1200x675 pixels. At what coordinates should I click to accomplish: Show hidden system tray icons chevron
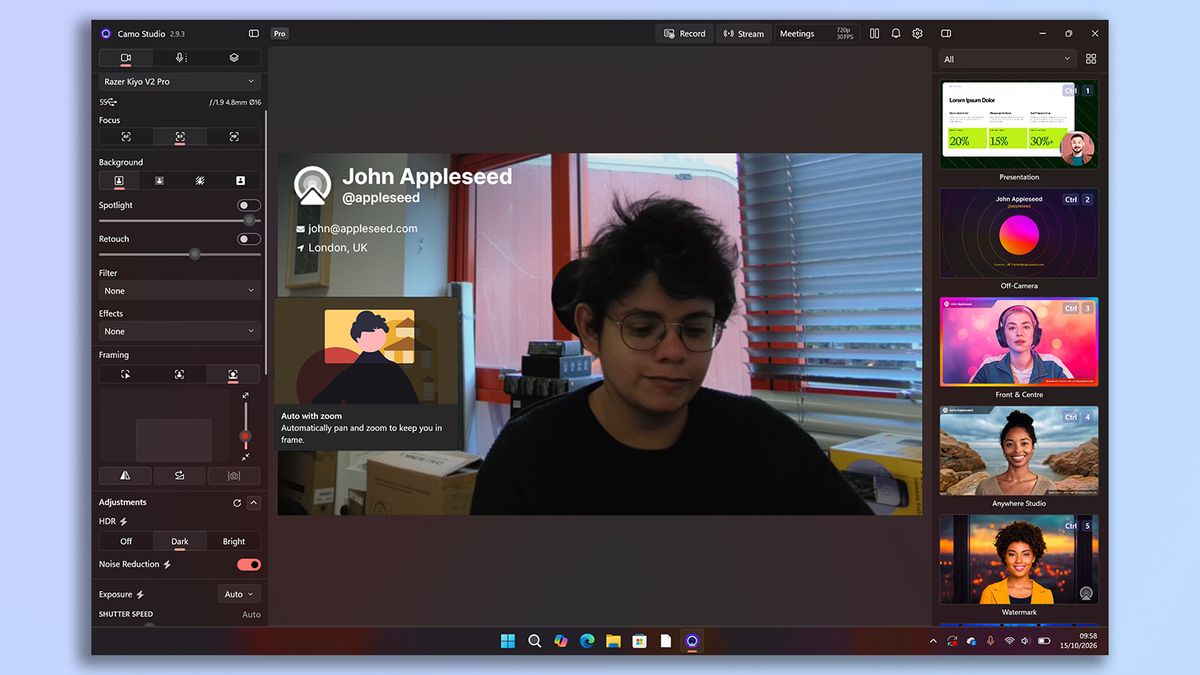[x=933, y=641]
